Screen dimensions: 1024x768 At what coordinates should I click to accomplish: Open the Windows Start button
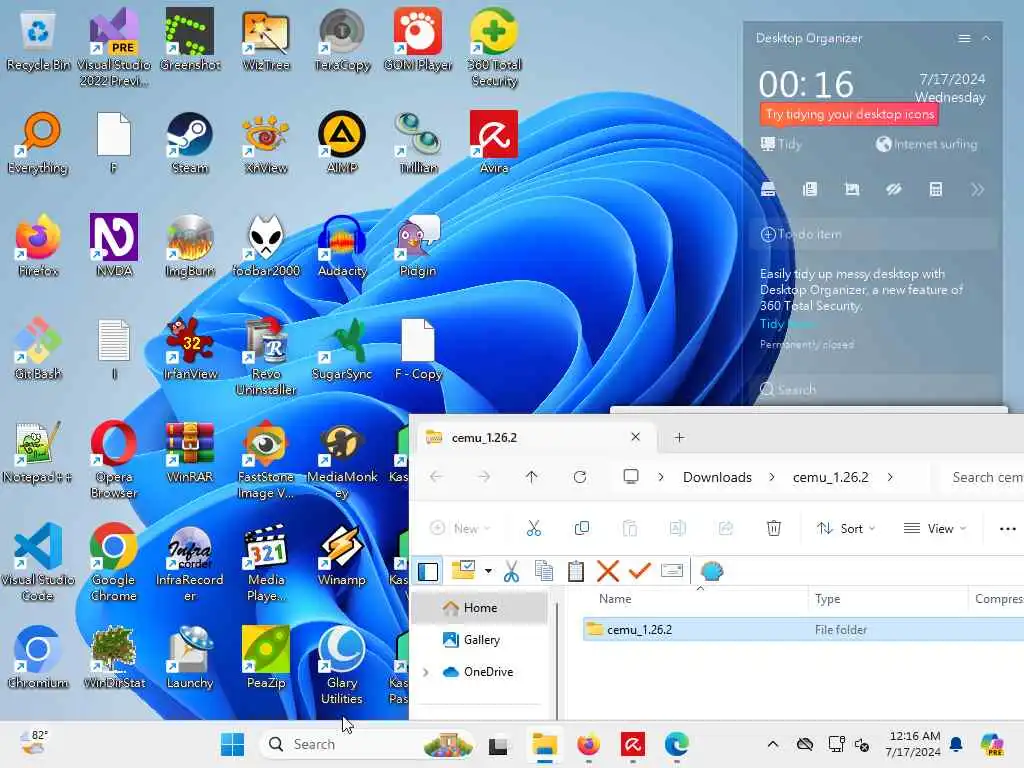tap(232, 744)
